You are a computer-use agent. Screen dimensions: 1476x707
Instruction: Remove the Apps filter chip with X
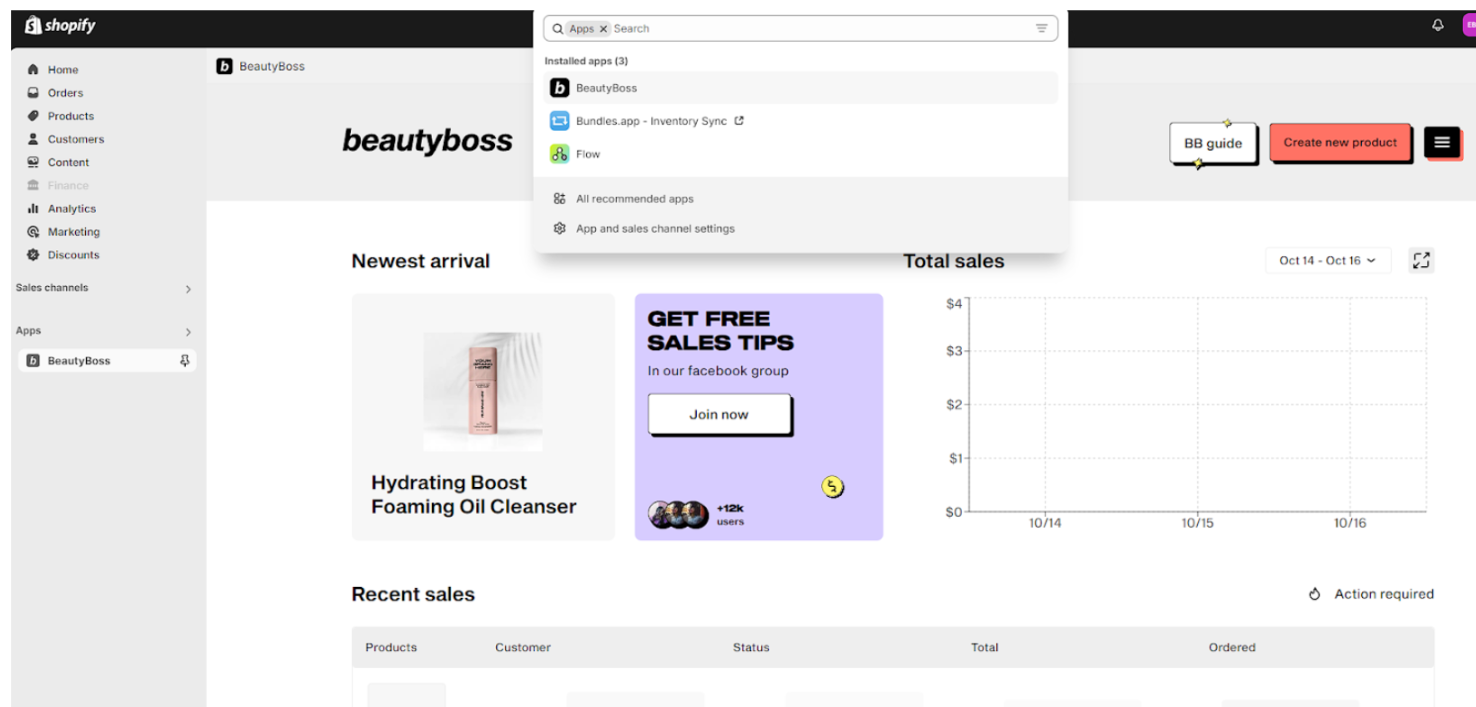click(603, 29)
